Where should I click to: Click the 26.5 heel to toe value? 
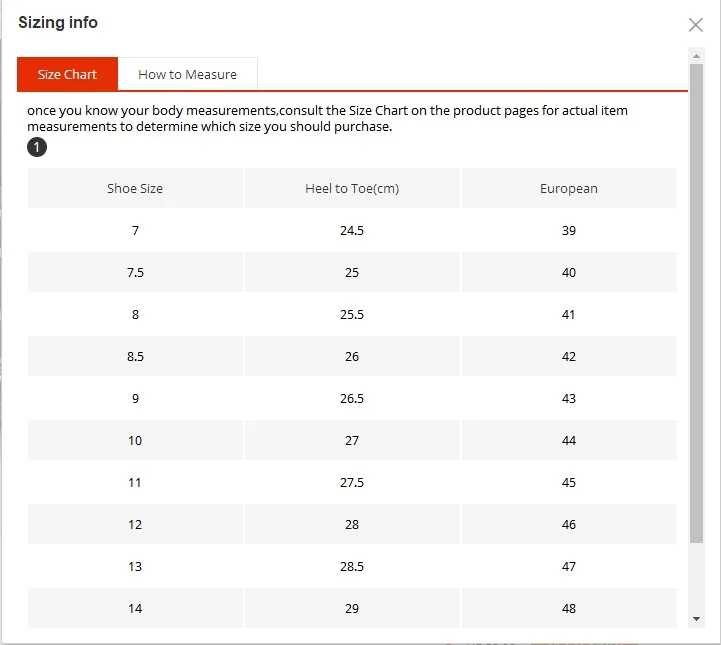pyautogui.click(x=352, y=398)
